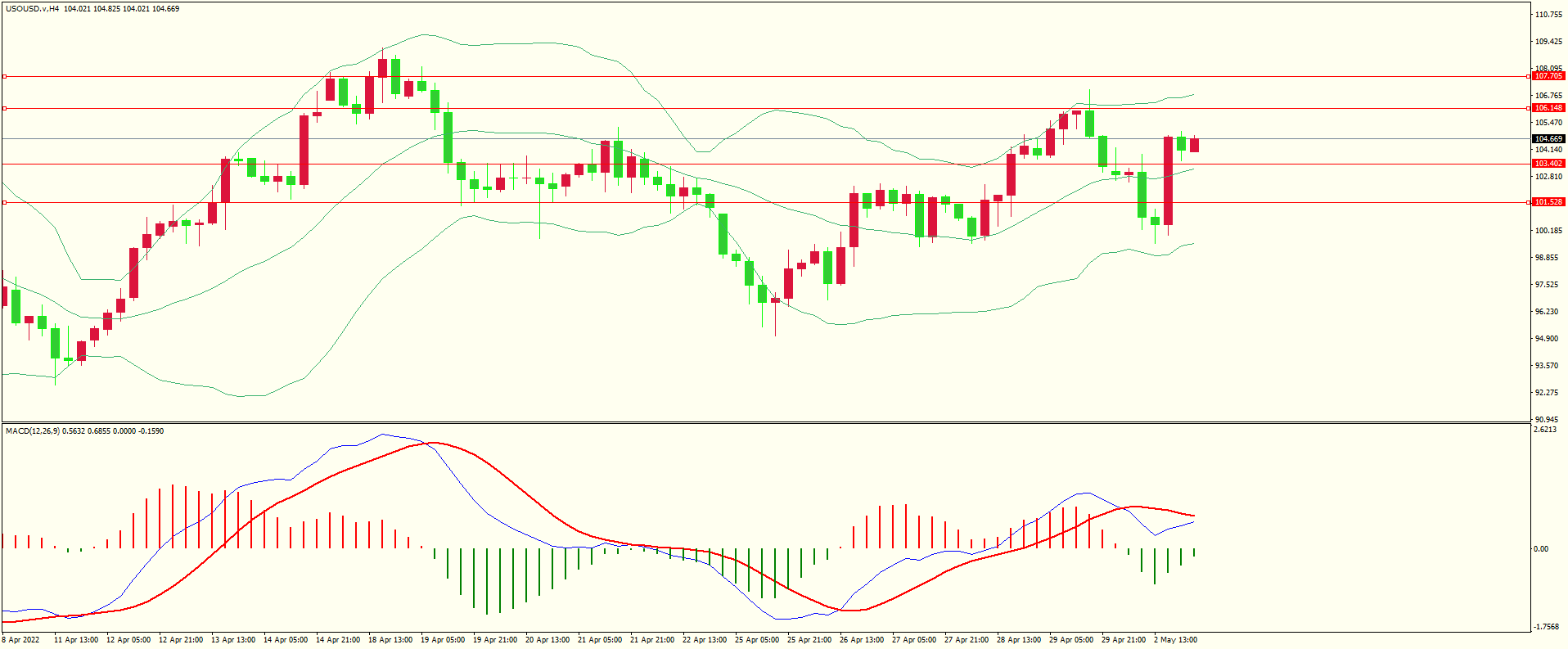The image size is (1568, 649).
Task: Click the 107.705 price label on the right axis
Action: click(1548, 76)
